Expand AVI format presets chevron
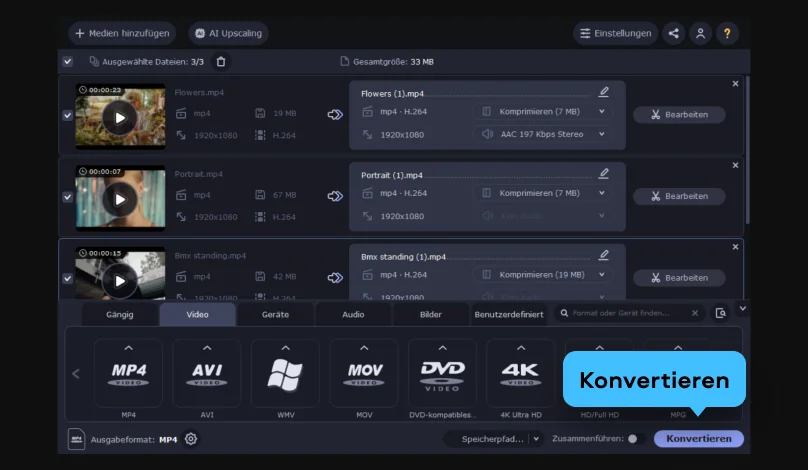The image size is (808, 470). (207, 348)
